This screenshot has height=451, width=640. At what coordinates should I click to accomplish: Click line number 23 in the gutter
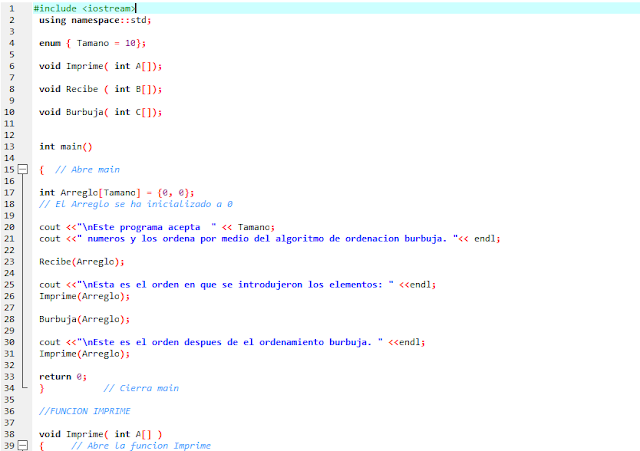pyautogui.click(x=9, y=262)
